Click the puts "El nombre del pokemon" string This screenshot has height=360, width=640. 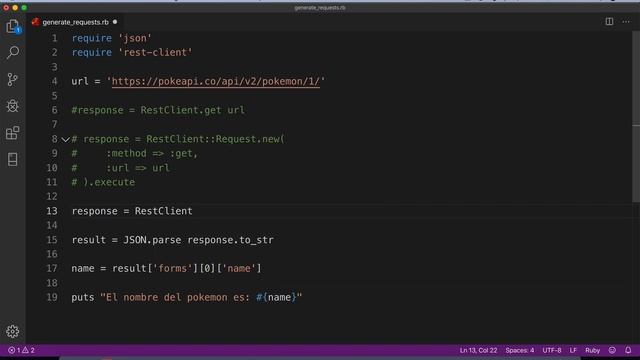(x=187, y=297)
